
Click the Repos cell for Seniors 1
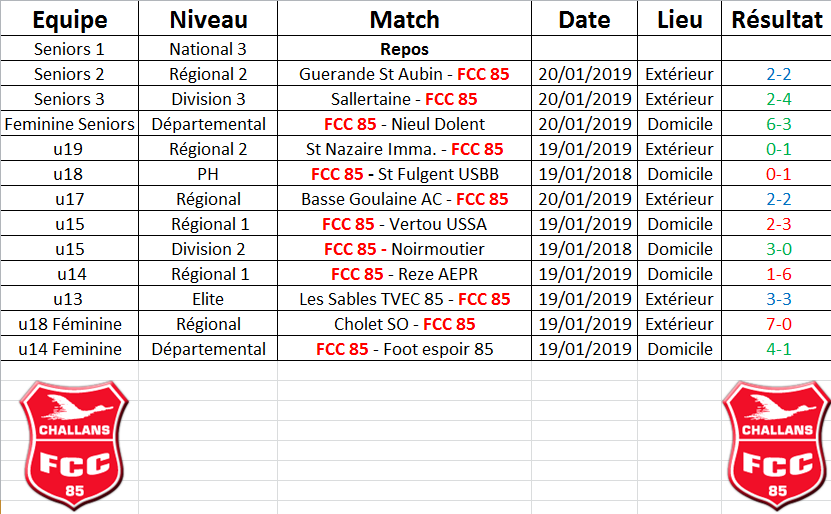tap(404, 49)
